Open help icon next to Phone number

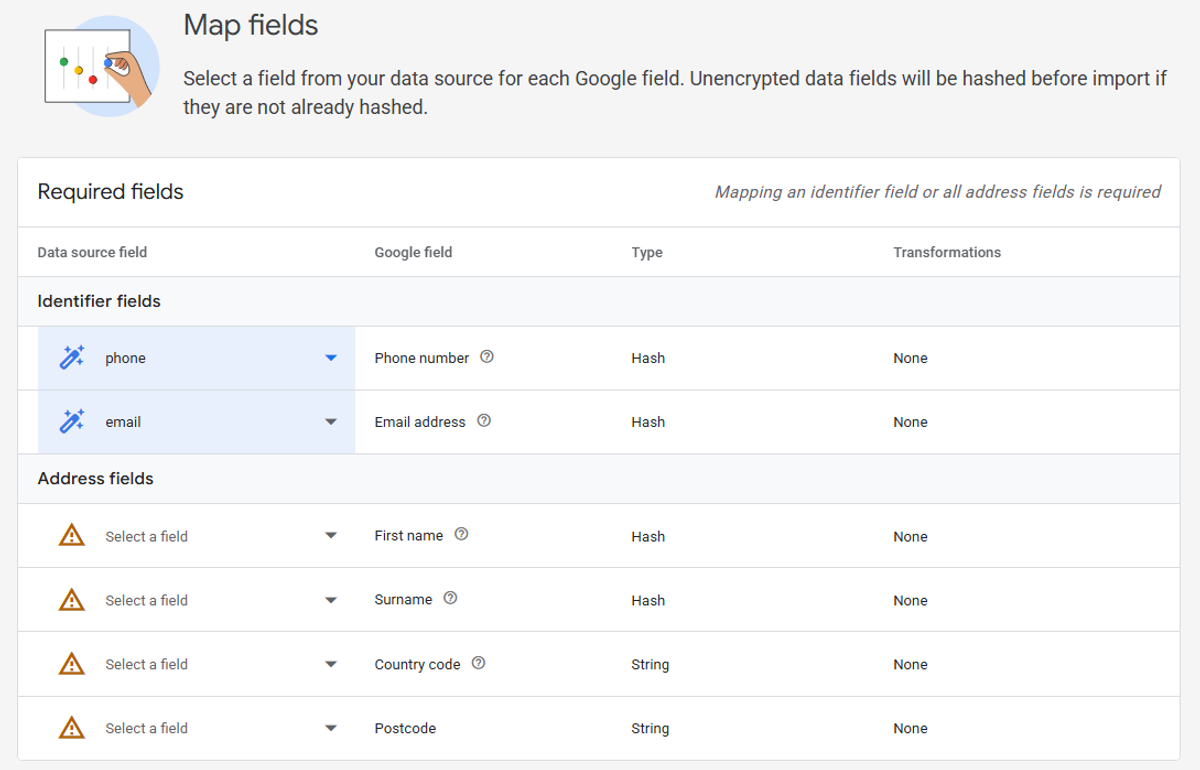487,357
